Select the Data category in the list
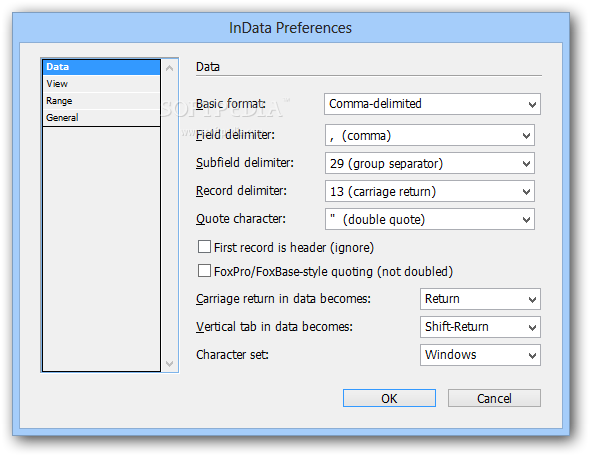590x456 pixels. [x=101, y=67]
